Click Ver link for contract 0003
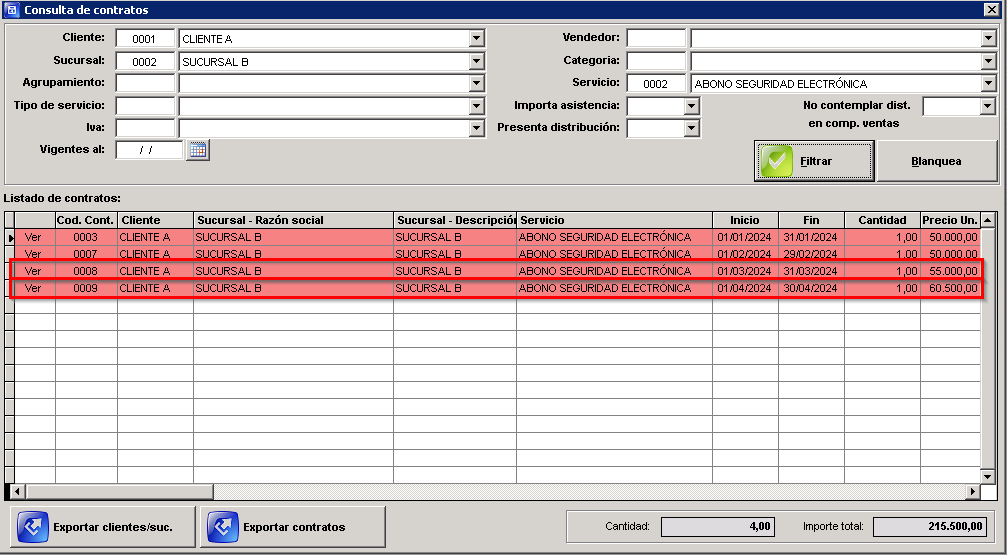Screen dimensions: 1007x555 [33, 237]
